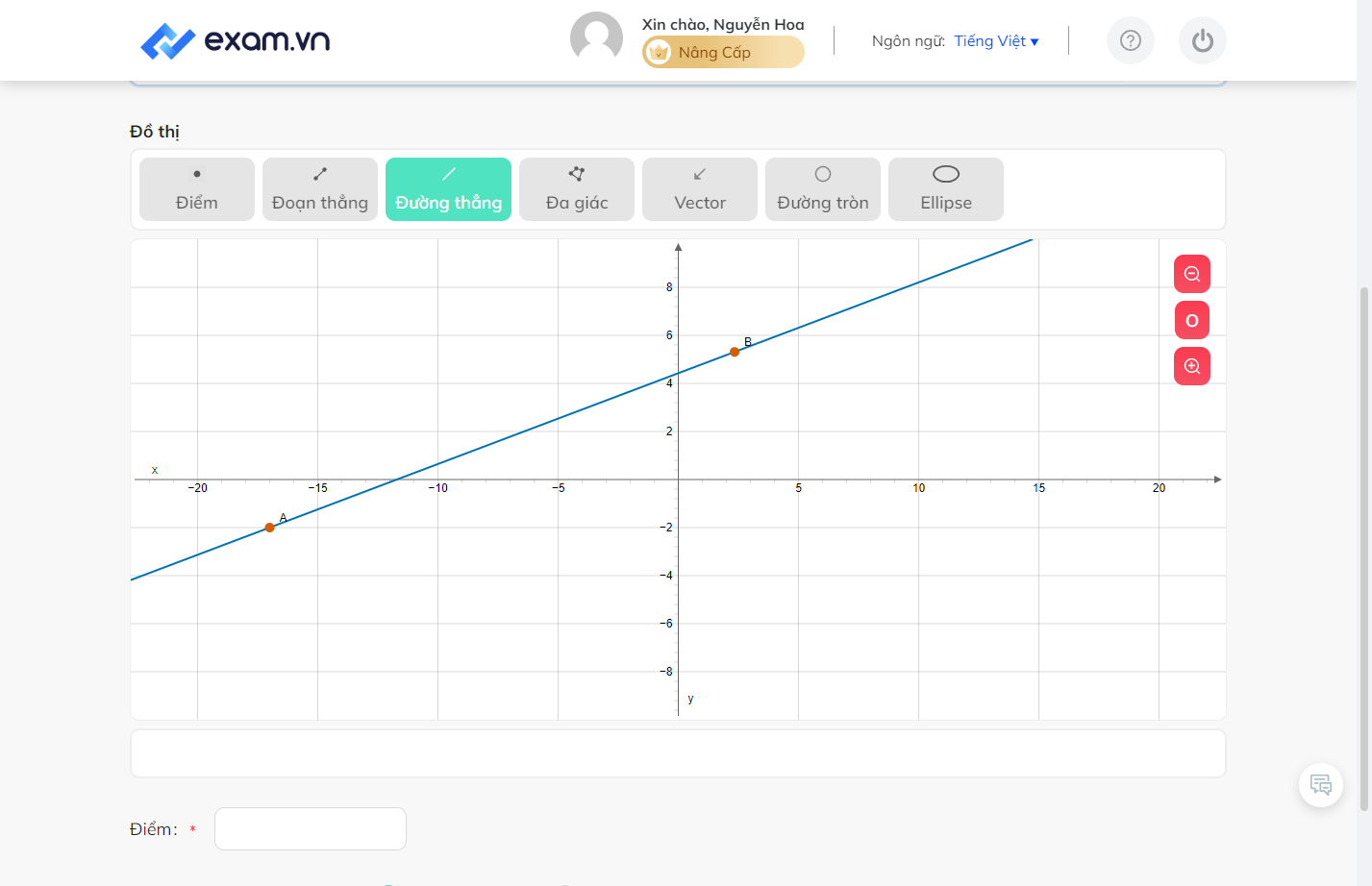Open the help question mark icon

[x=1131, y=40]
